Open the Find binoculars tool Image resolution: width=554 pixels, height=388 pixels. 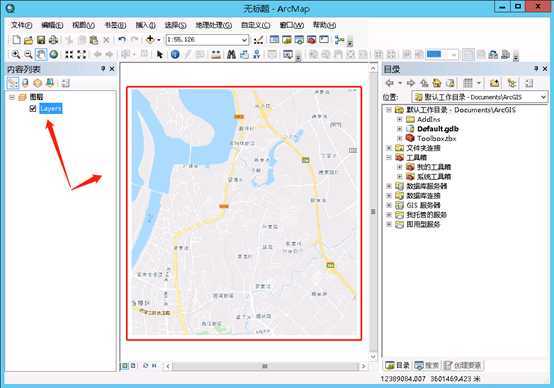point(231,54)
